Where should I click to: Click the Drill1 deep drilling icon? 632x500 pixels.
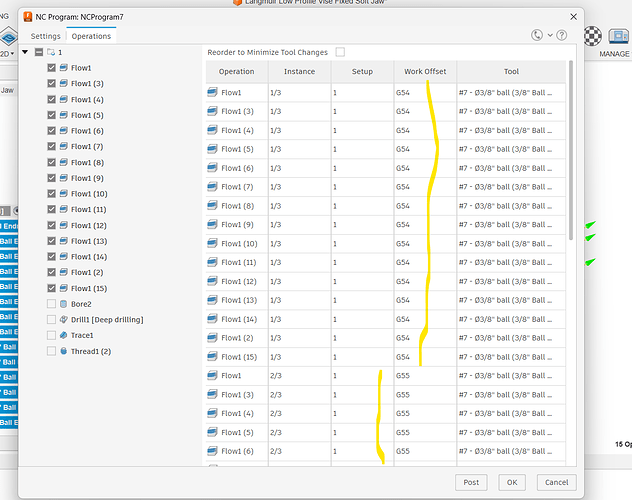[64, 319]
